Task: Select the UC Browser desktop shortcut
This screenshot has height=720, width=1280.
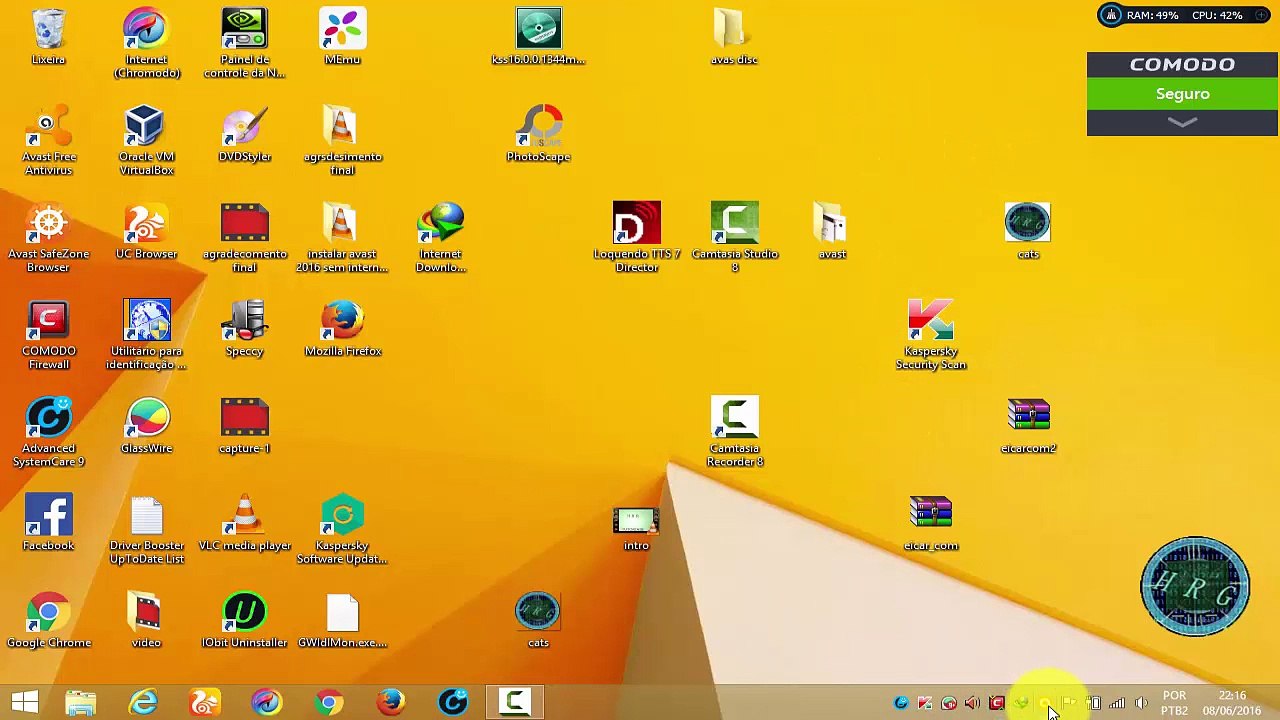Action: click(146, 231)
